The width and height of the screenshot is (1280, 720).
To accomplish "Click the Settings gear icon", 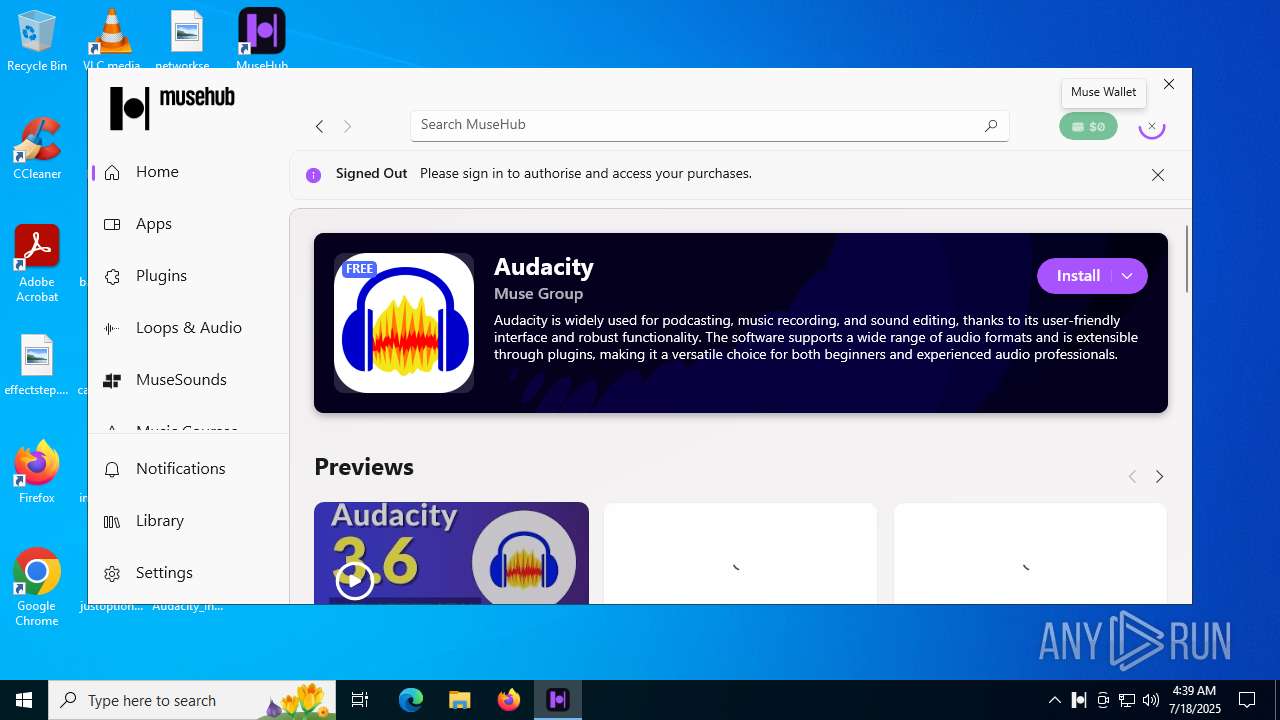I will tap(112, 573).
